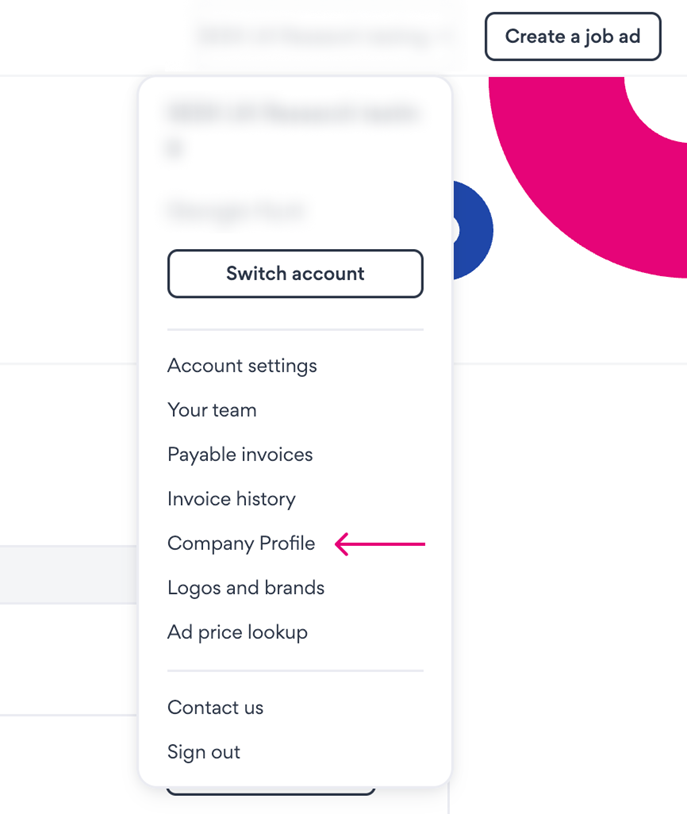Click the blue circle graphic behind menu
The height and width of the screenshot is (814, 687).
point(474,230)
